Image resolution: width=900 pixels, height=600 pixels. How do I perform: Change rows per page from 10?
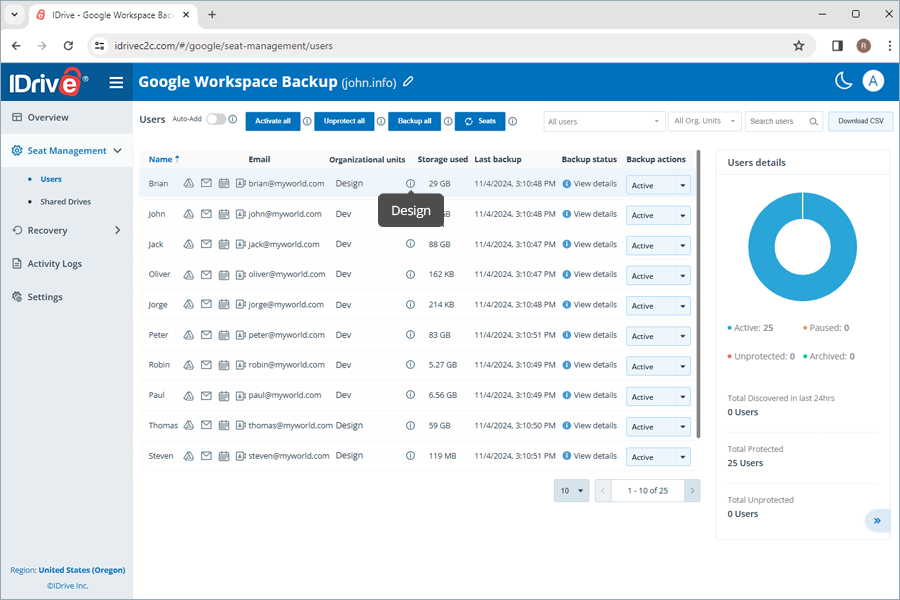click(571, 491)
